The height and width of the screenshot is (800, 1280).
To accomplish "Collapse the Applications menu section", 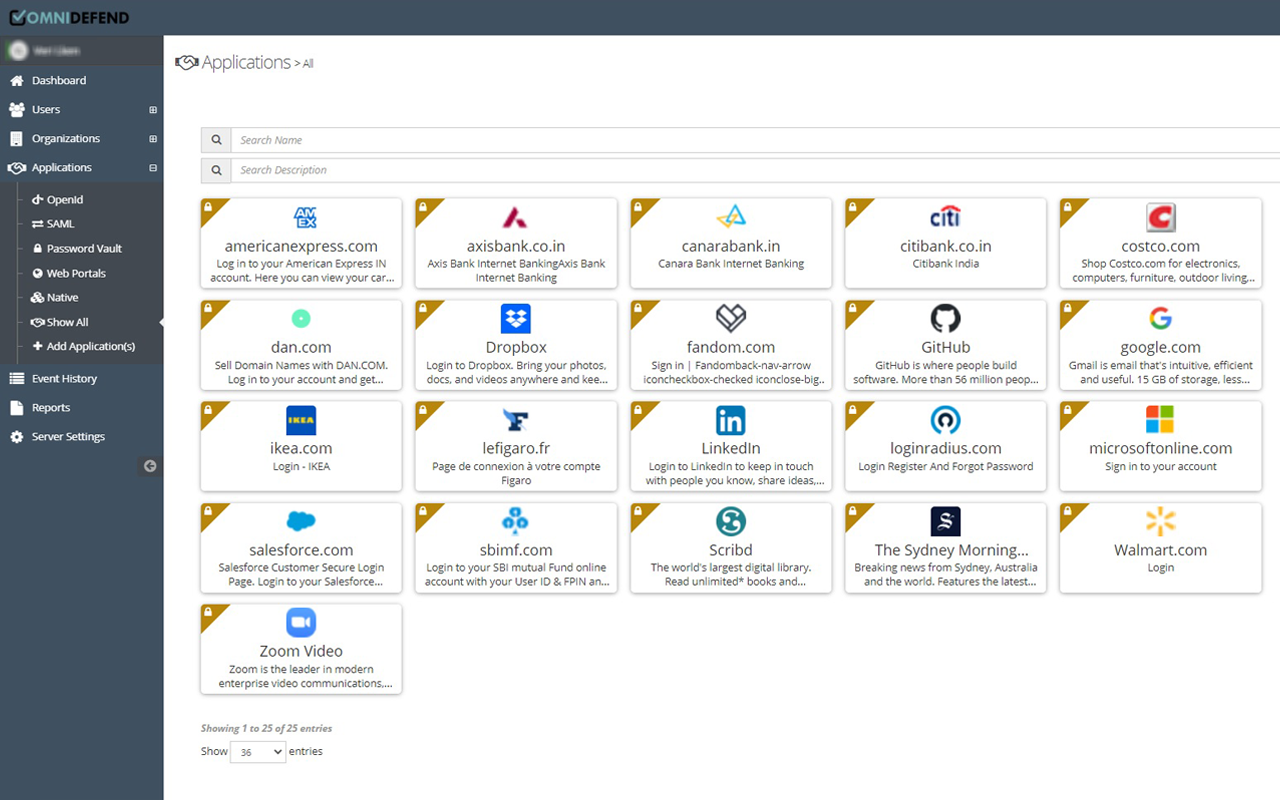I will click(153, 168).
